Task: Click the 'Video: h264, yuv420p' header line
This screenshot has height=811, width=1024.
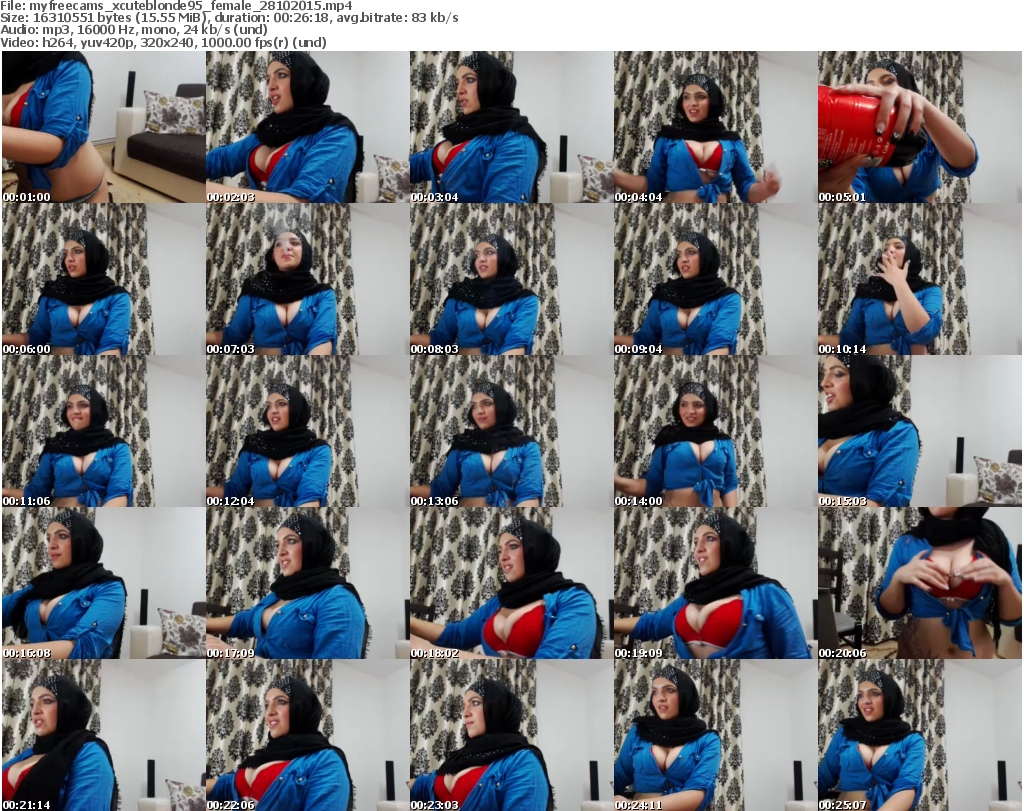Action: click(163, 42)
